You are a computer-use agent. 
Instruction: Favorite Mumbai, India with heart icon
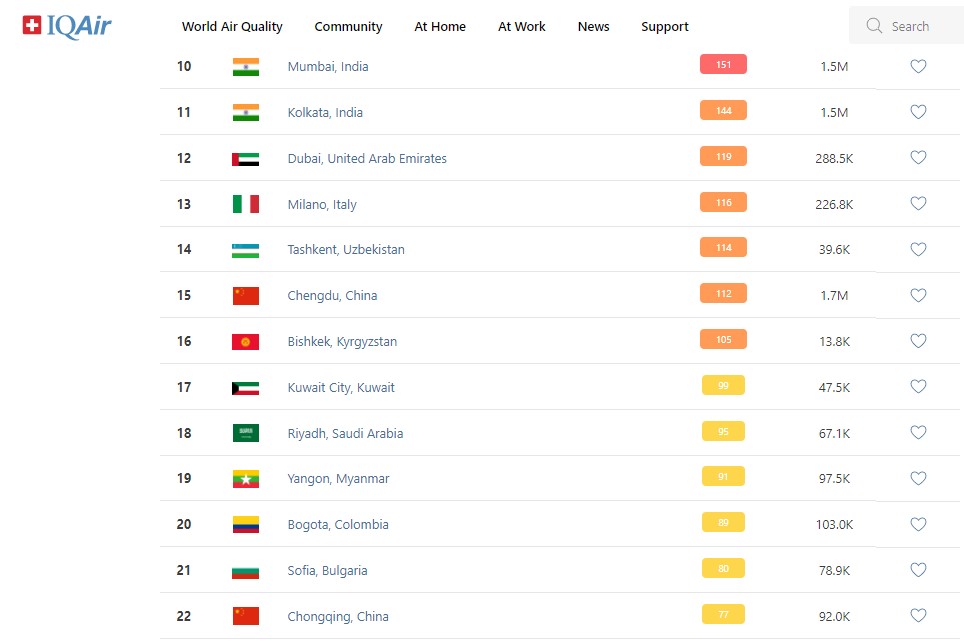point(918,67)
